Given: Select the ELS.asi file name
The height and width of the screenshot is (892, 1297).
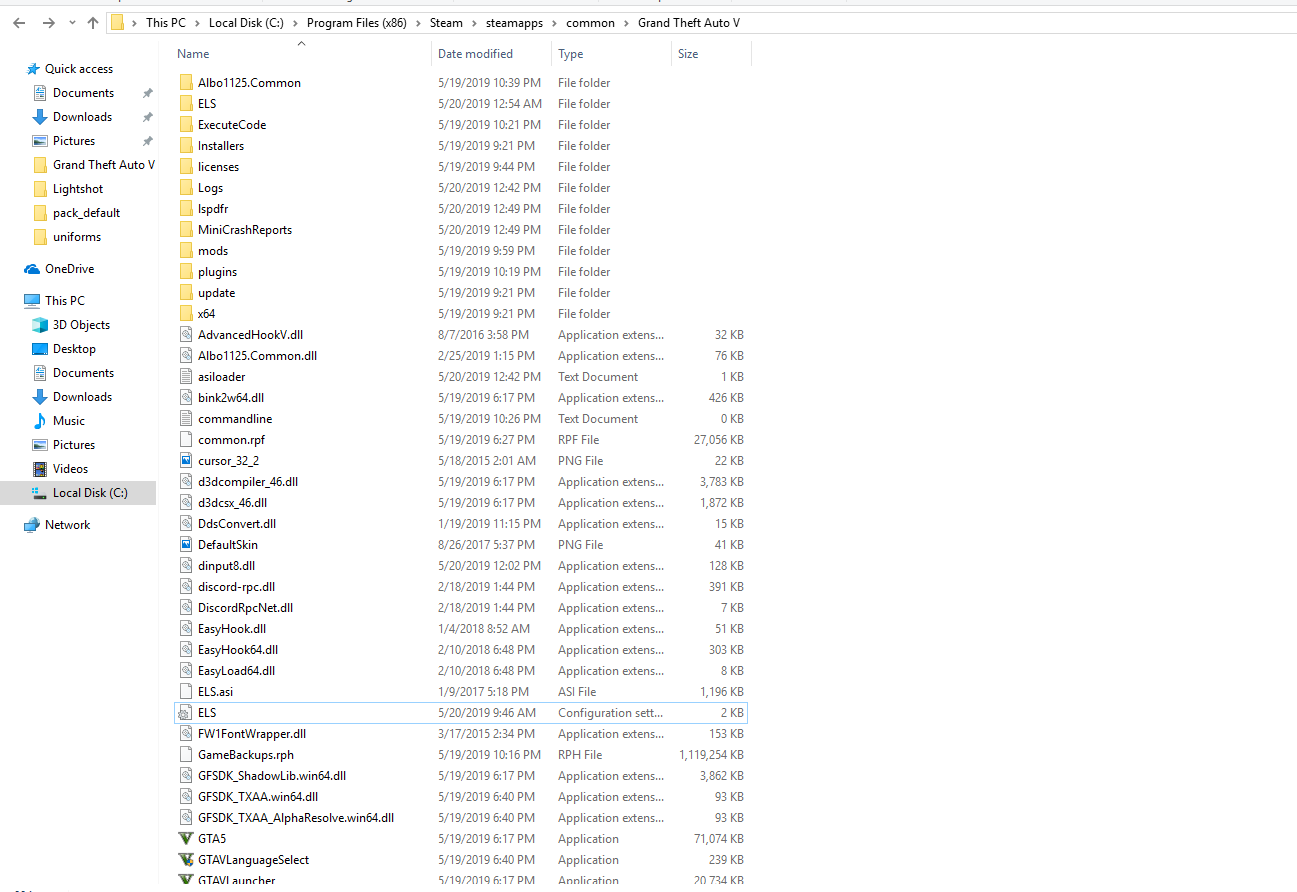Looking at the screenshot, I should (x=215, y=692).
